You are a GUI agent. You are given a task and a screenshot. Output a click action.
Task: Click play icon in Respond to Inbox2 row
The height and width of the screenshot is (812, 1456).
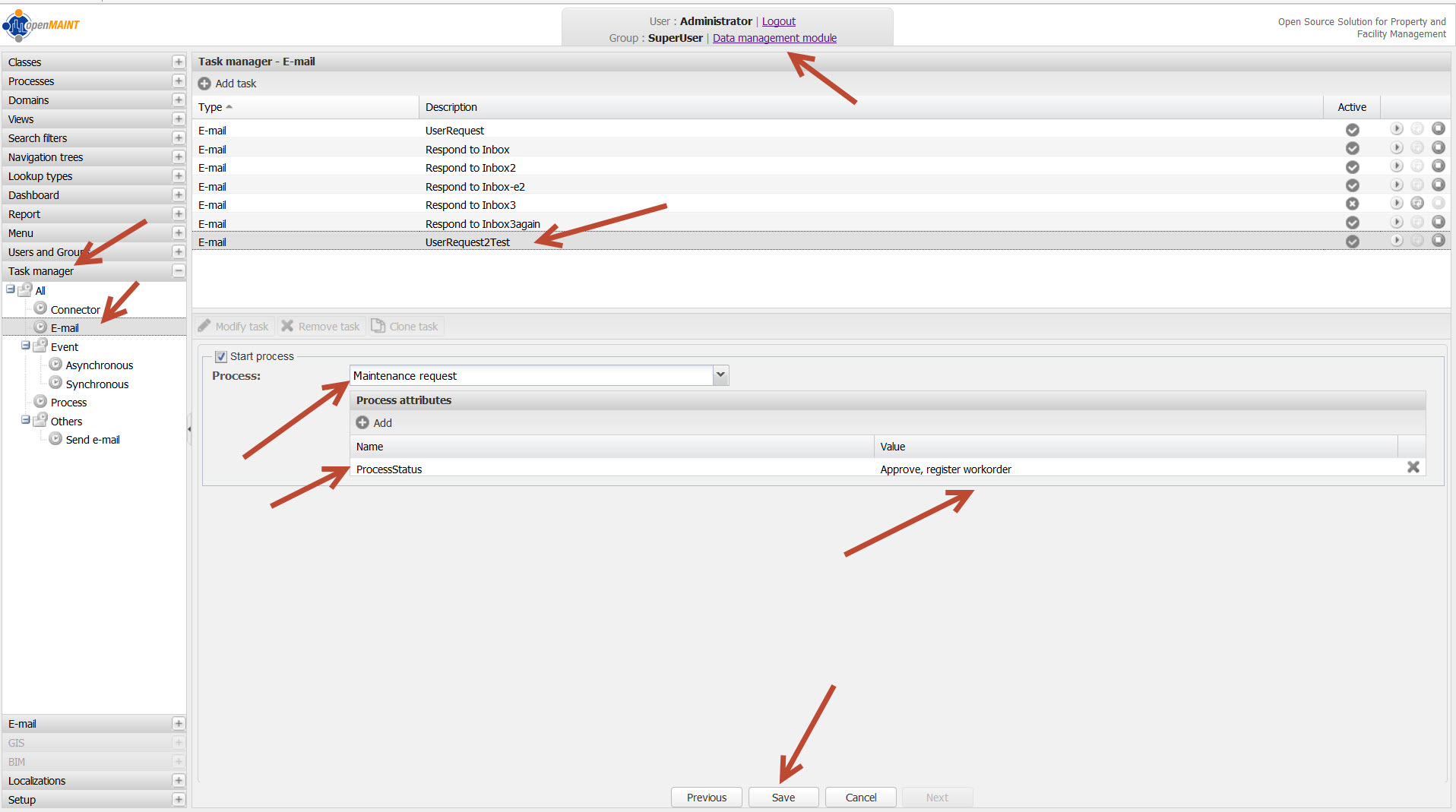[1396, 166]
